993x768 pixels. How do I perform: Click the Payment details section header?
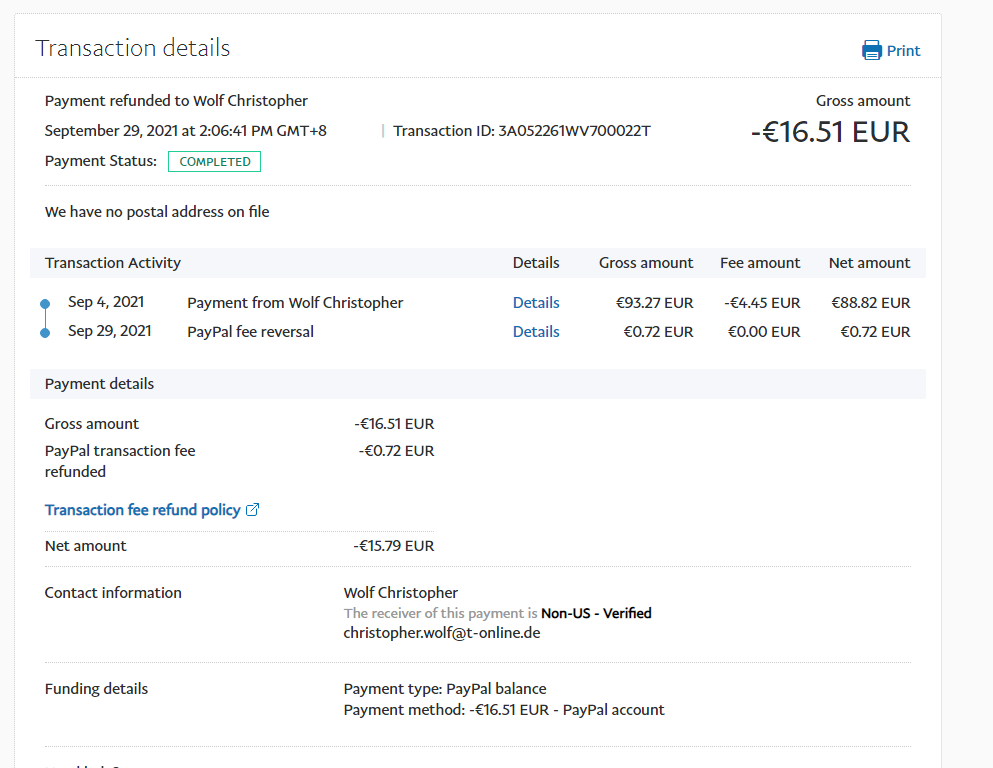click(99, 384)
